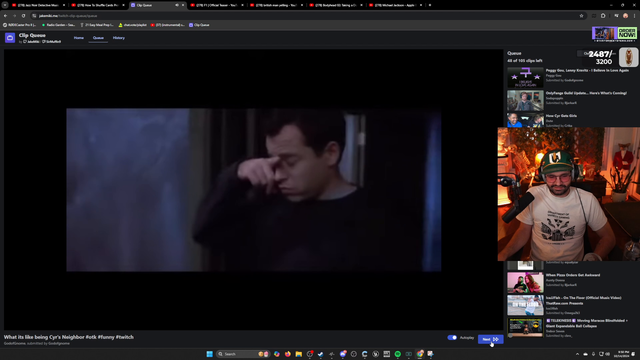Viewport: 640px width, 360px height.
Task: Click the Windows Start button
Action: (209, 354)
